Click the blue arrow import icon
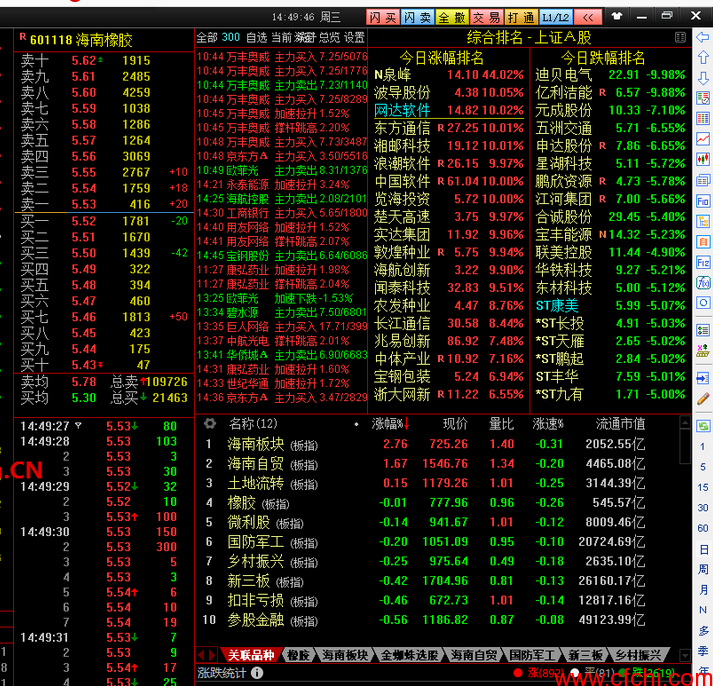713x686 pixels. point(703,378)
